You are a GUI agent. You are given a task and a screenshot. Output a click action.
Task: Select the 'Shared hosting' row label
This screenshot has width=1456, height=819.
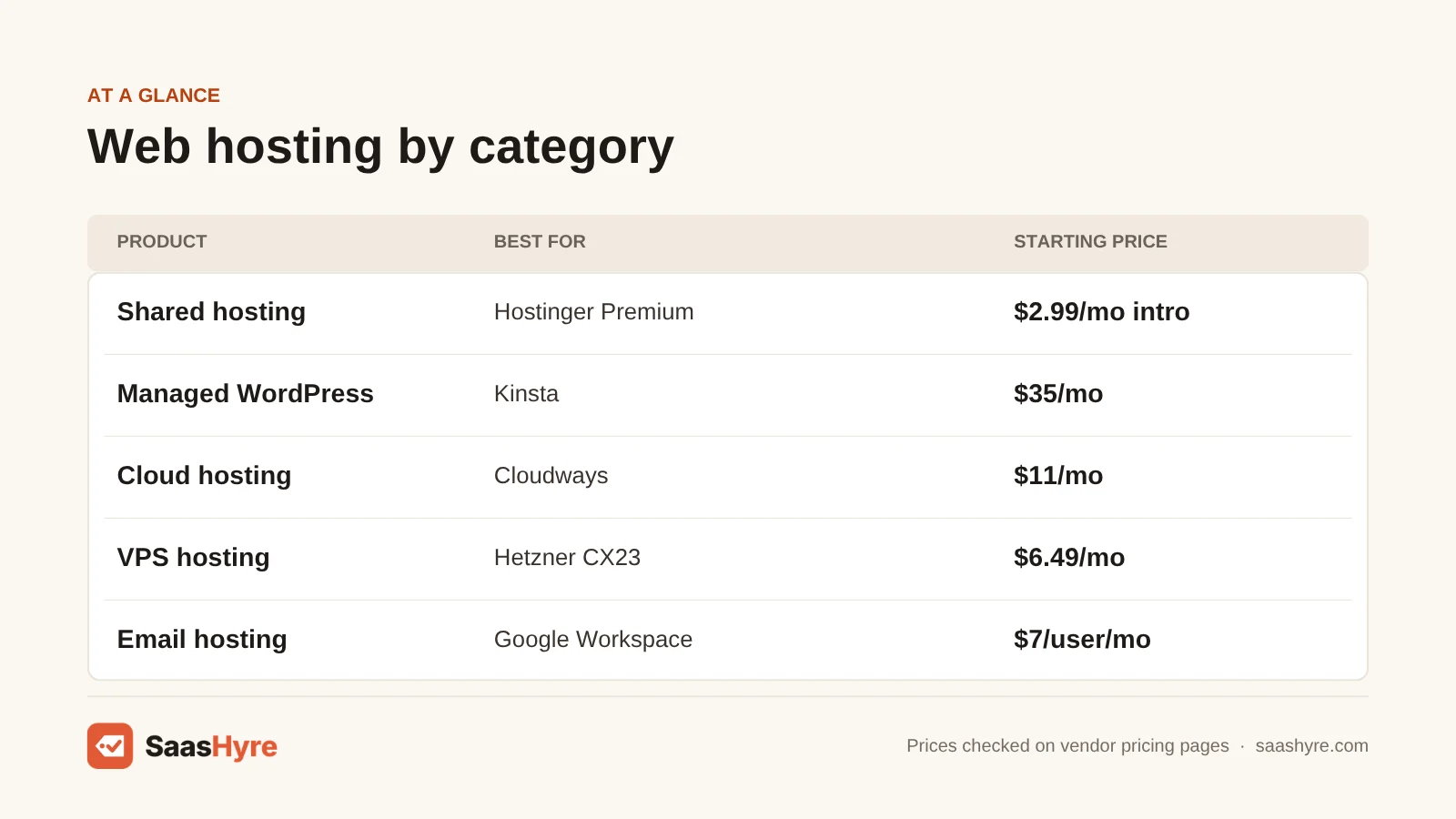click(x=211, y=311)
